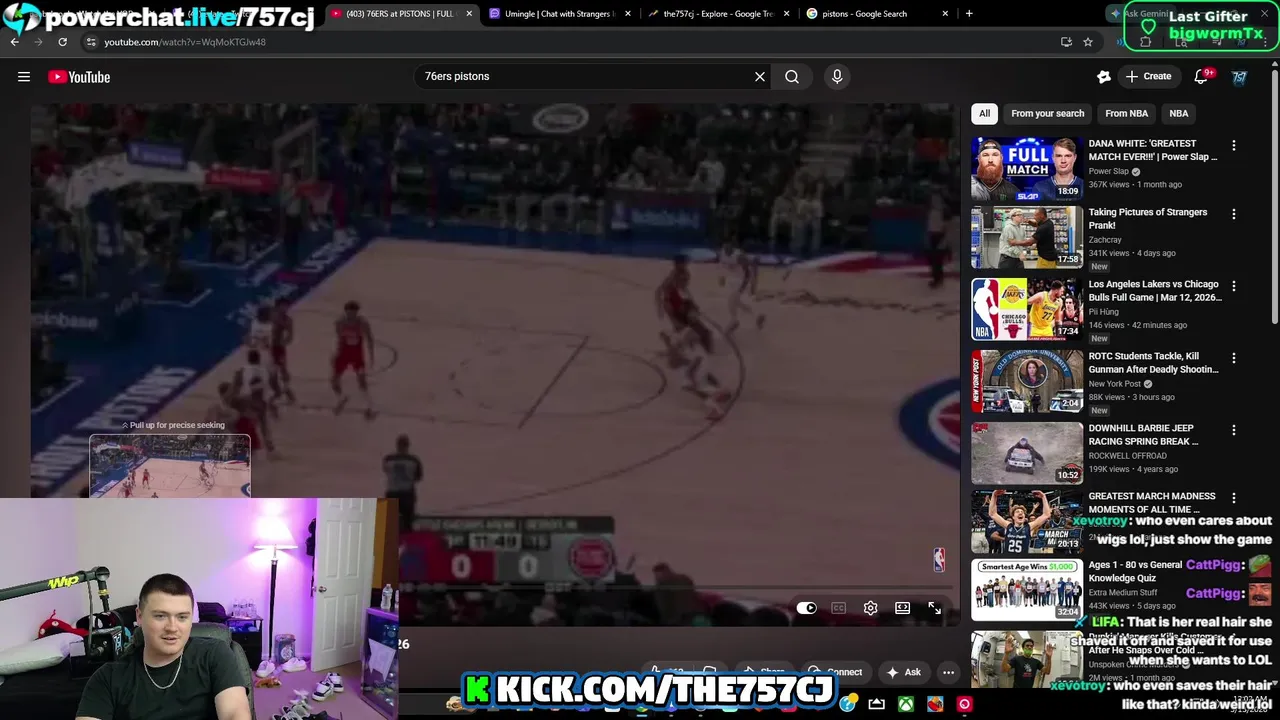Select the From your search chip
This screenshot has height=720, width=1280.
1047,114
